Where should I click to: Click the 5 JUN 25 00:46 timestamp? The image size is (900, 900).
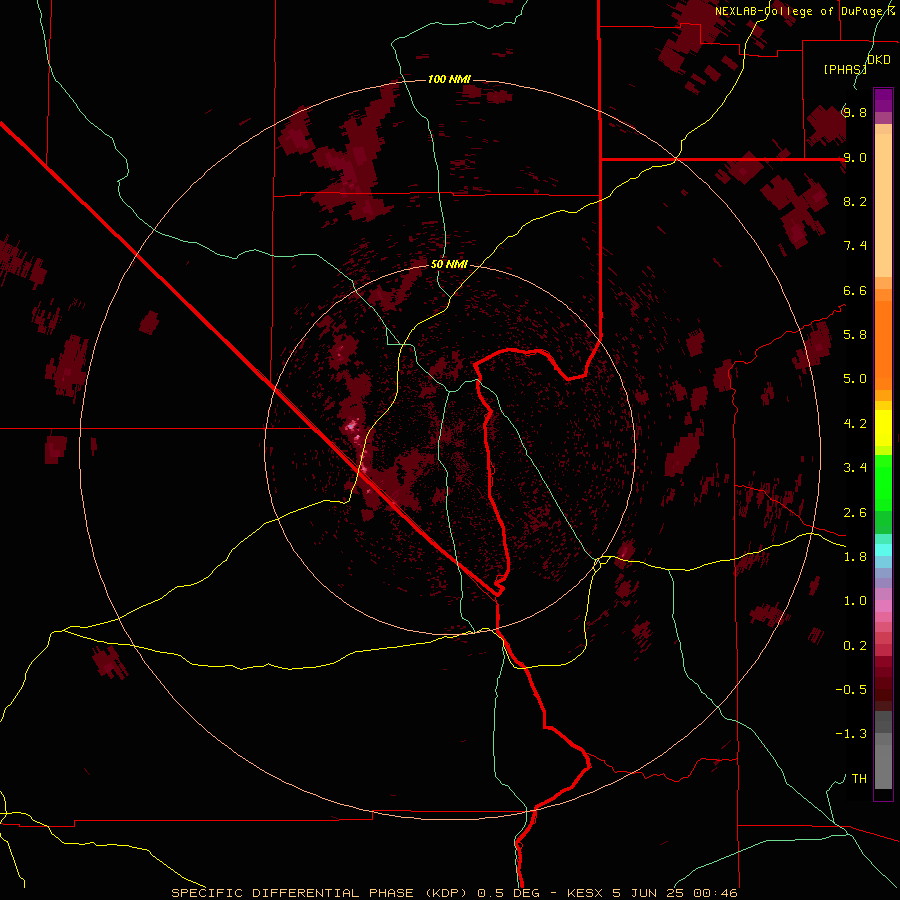tap(674, 893)
